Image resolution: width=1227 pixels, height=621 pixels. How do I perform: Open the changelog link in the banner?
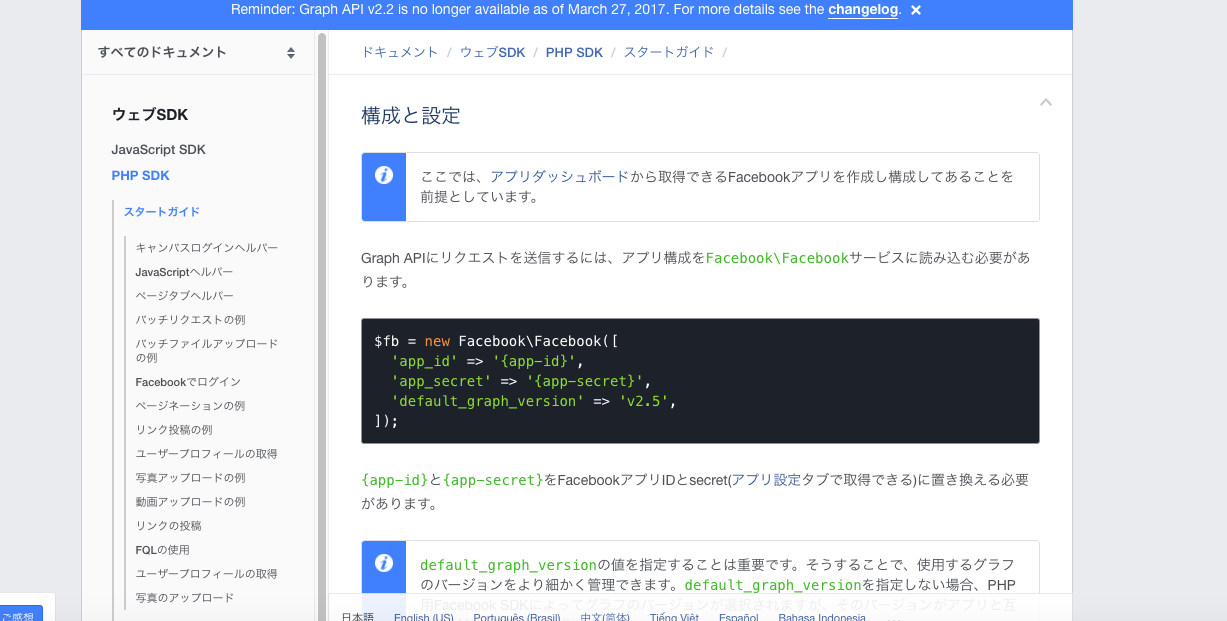tap(862, 12)
